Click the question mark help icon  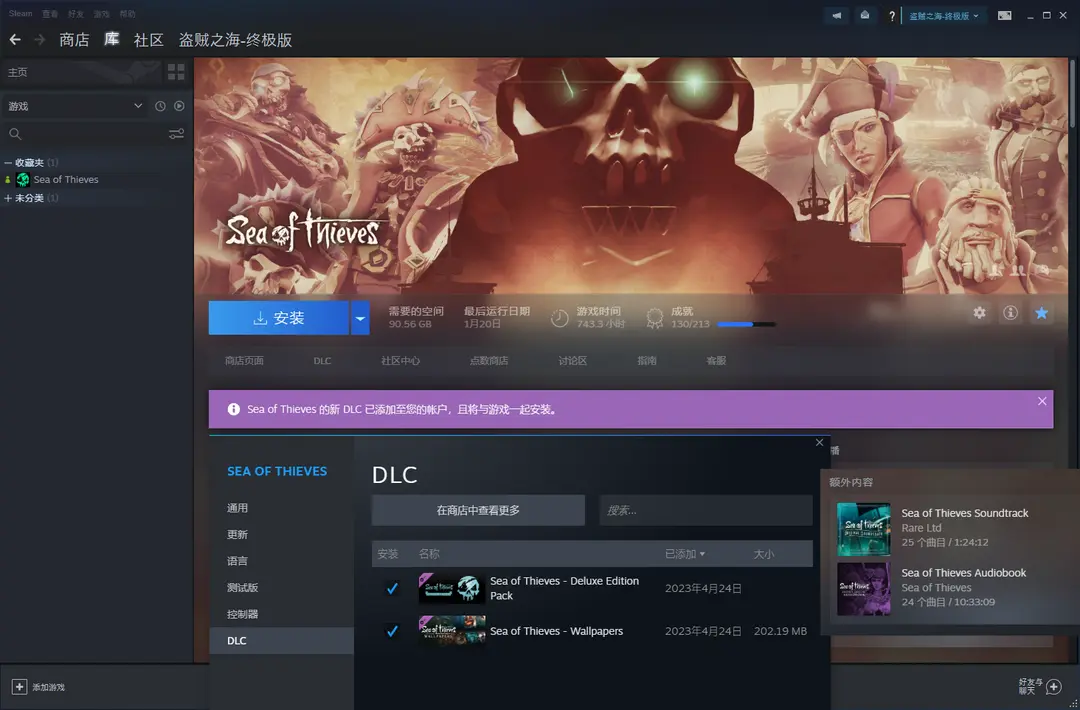pyautogui.click(x=892, y=16)
